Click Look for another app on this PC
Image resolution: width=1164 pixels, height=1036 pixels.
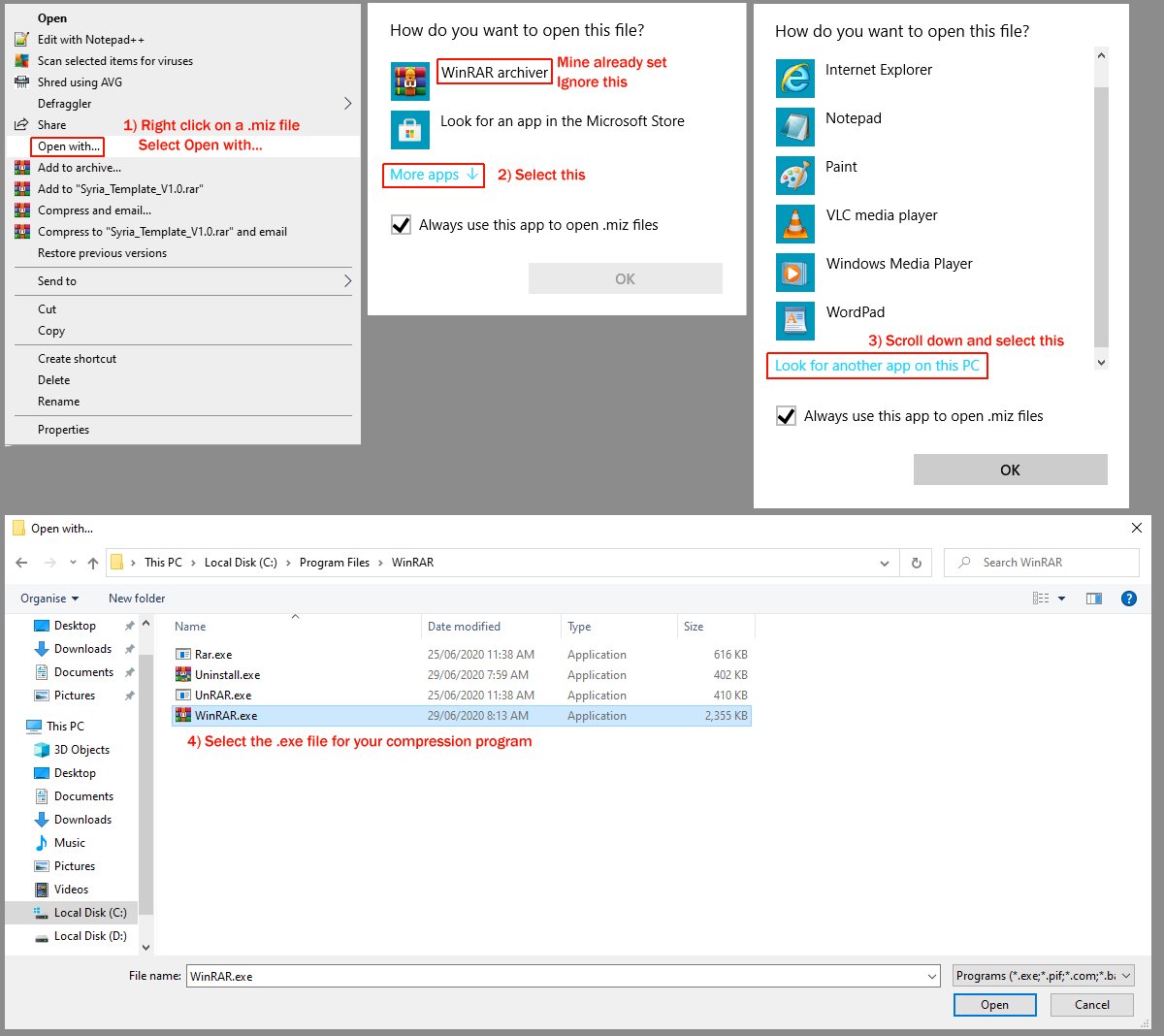point(877,366)
